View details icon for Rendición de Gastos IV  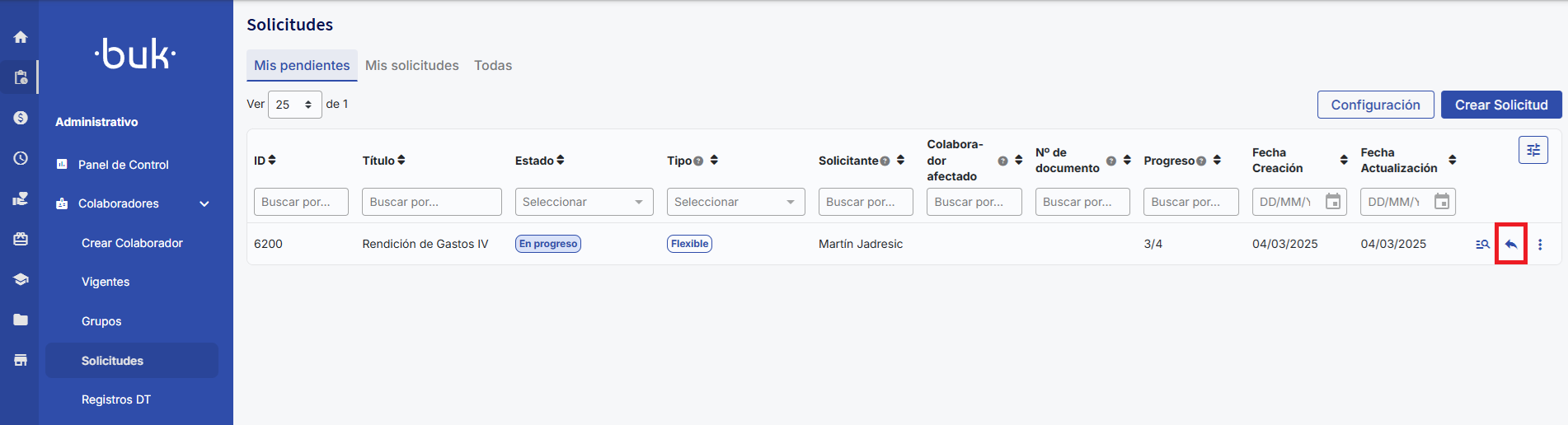(1482, 244)
